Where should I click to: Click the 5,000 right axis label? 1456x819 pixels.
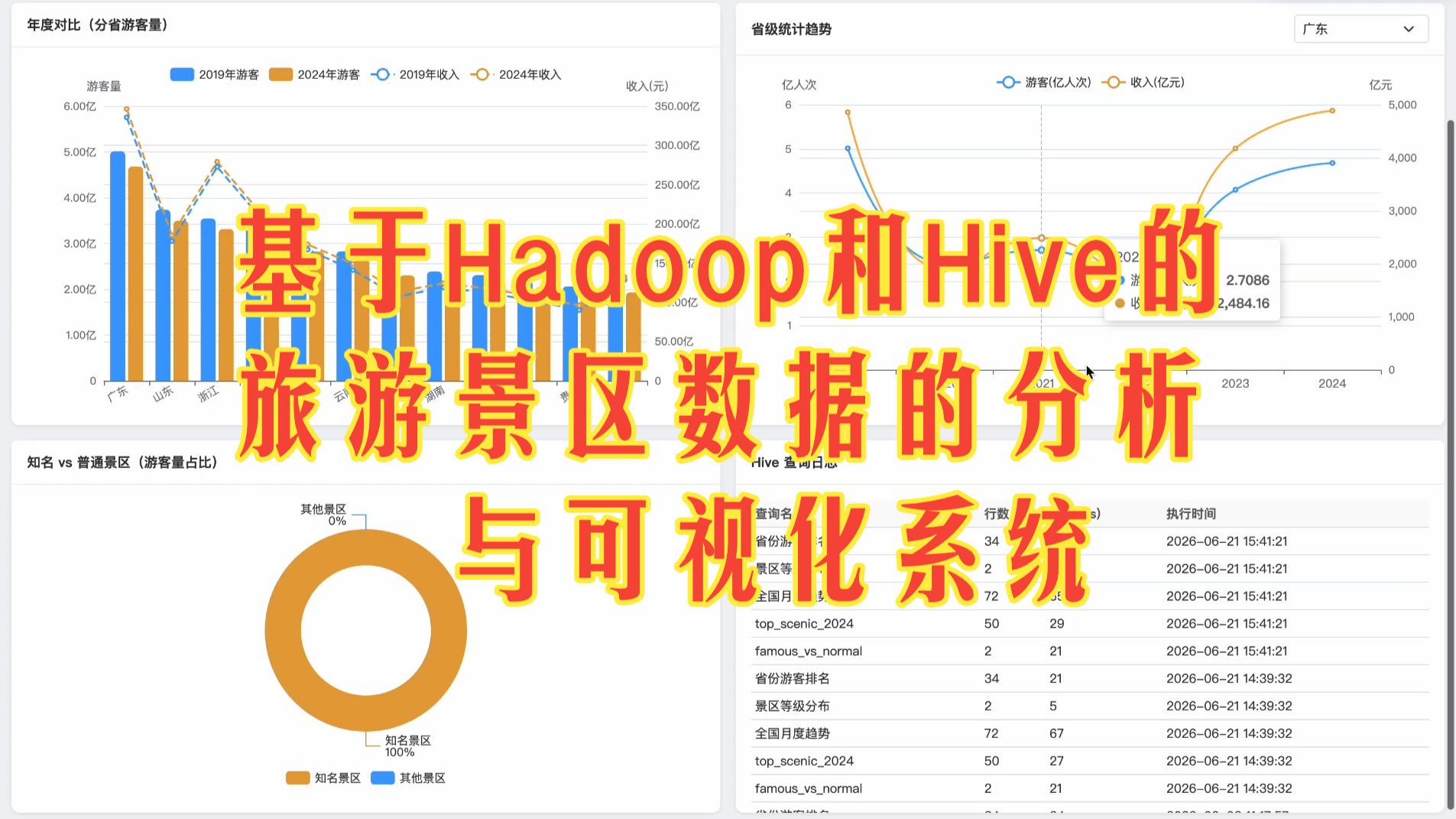[1402, 105]
